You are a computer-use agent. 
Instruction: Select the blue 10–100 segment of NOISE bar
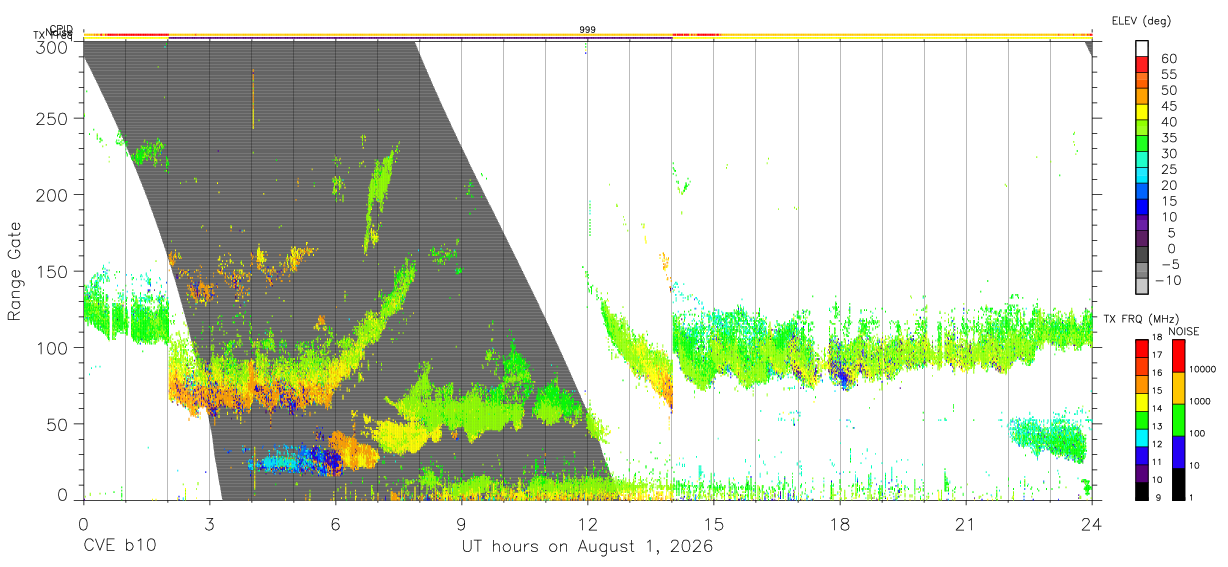click(x=1178, y=451)
